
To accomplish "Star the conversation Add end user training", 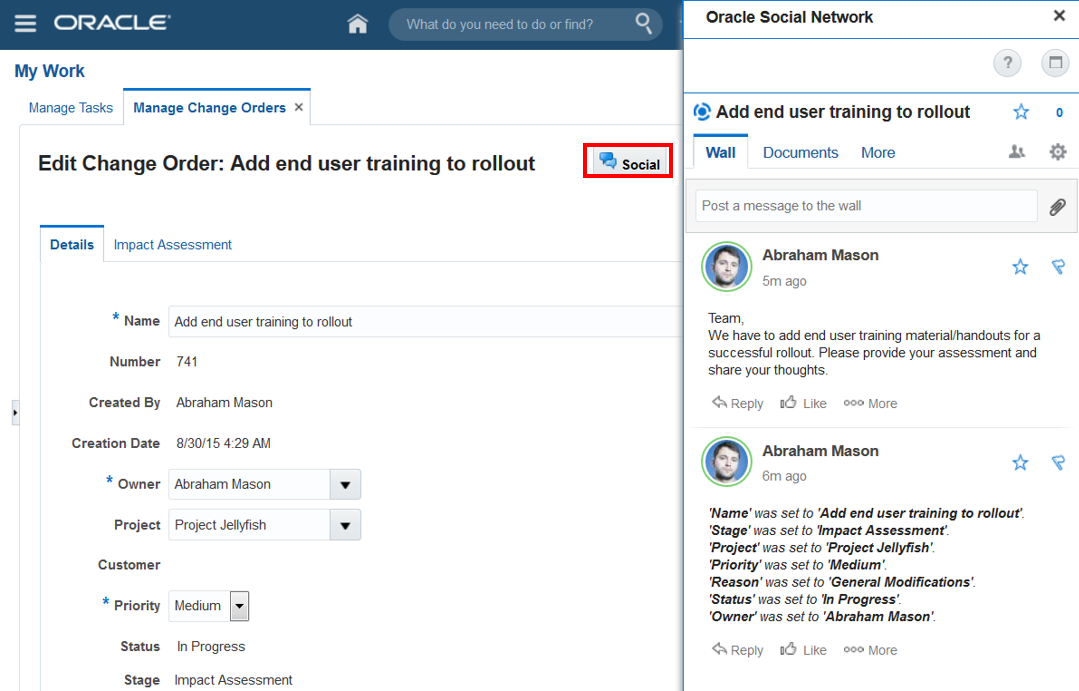I will [x=1021, y=111].
